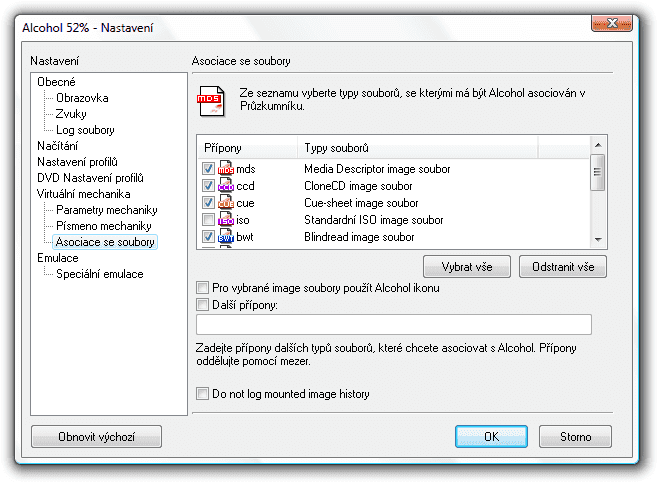The height and width of the screenshot is (483, 658).
Task: Click the file list scrollbar thumb
Action: [x=598, y=172]
